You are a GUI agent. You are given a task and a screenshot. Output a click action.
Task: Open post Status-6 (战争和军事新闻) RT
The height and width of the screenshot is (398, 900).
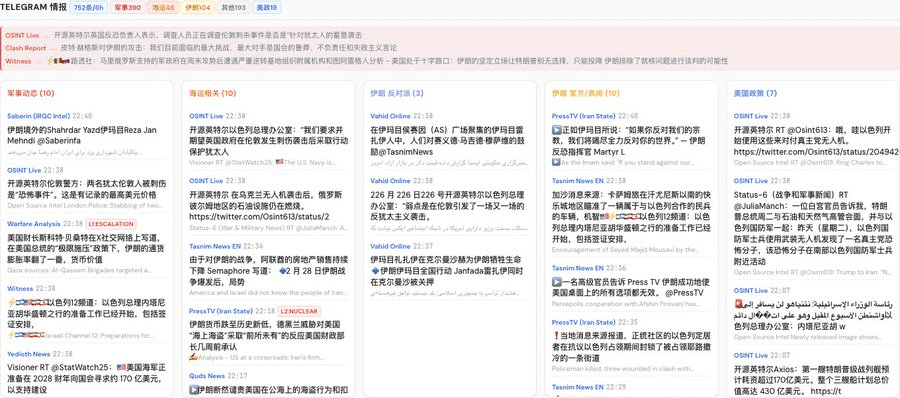point(814,228)
